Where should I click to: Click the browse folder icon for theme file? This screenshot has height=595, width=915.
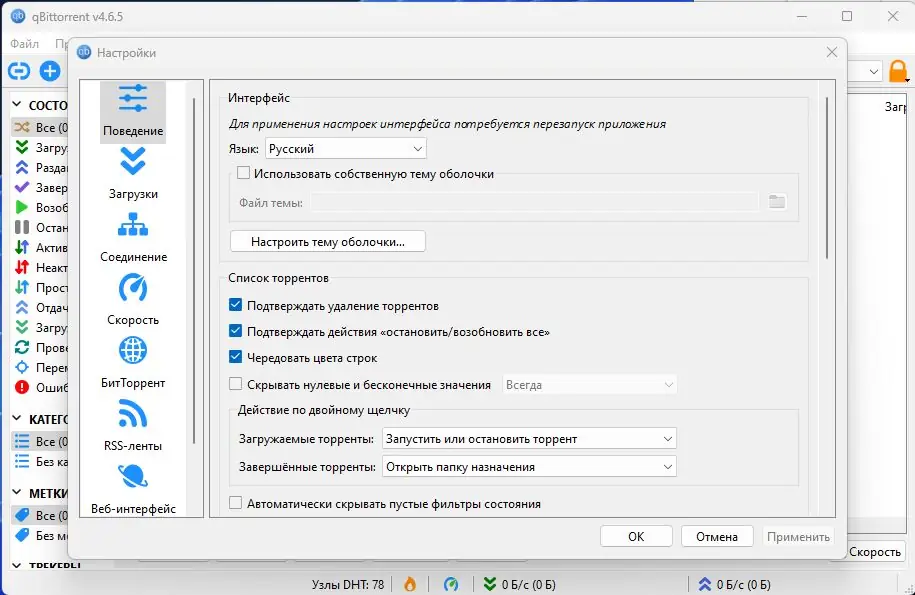tap(777, 202)
